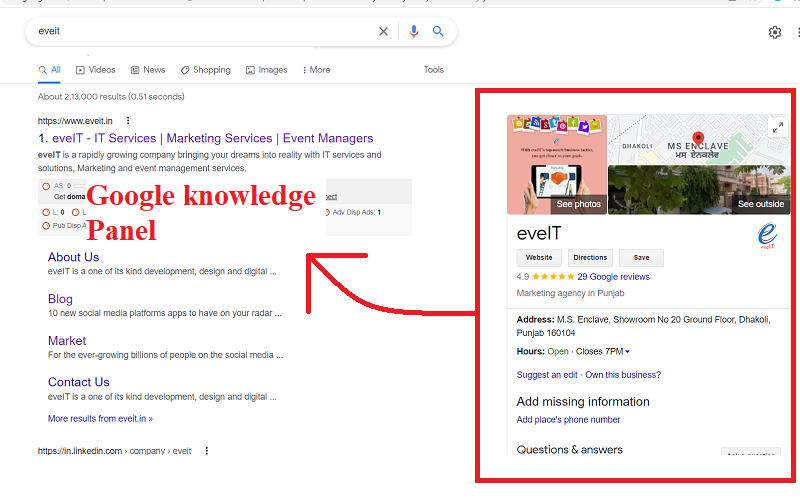
Task: Switch to the Videos tab
Action: point(96,70)
